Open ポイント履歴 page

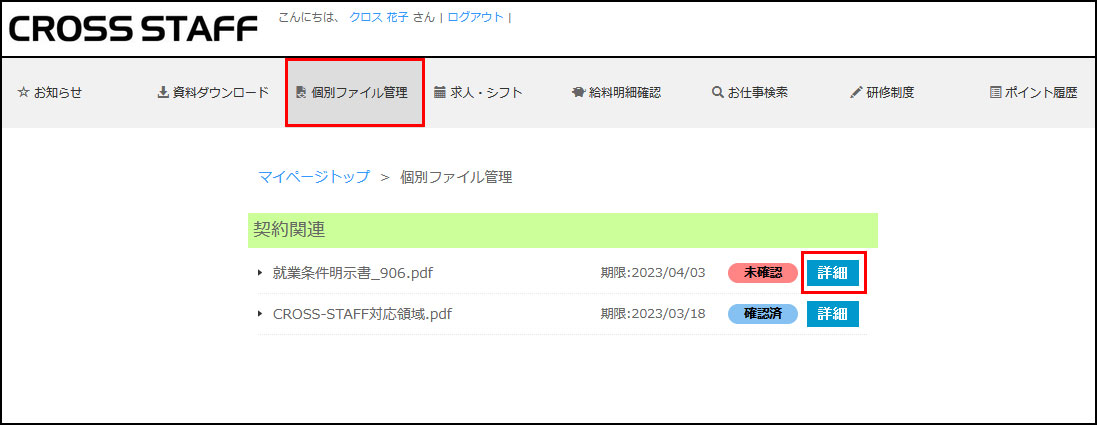[x=1034, y=92]
